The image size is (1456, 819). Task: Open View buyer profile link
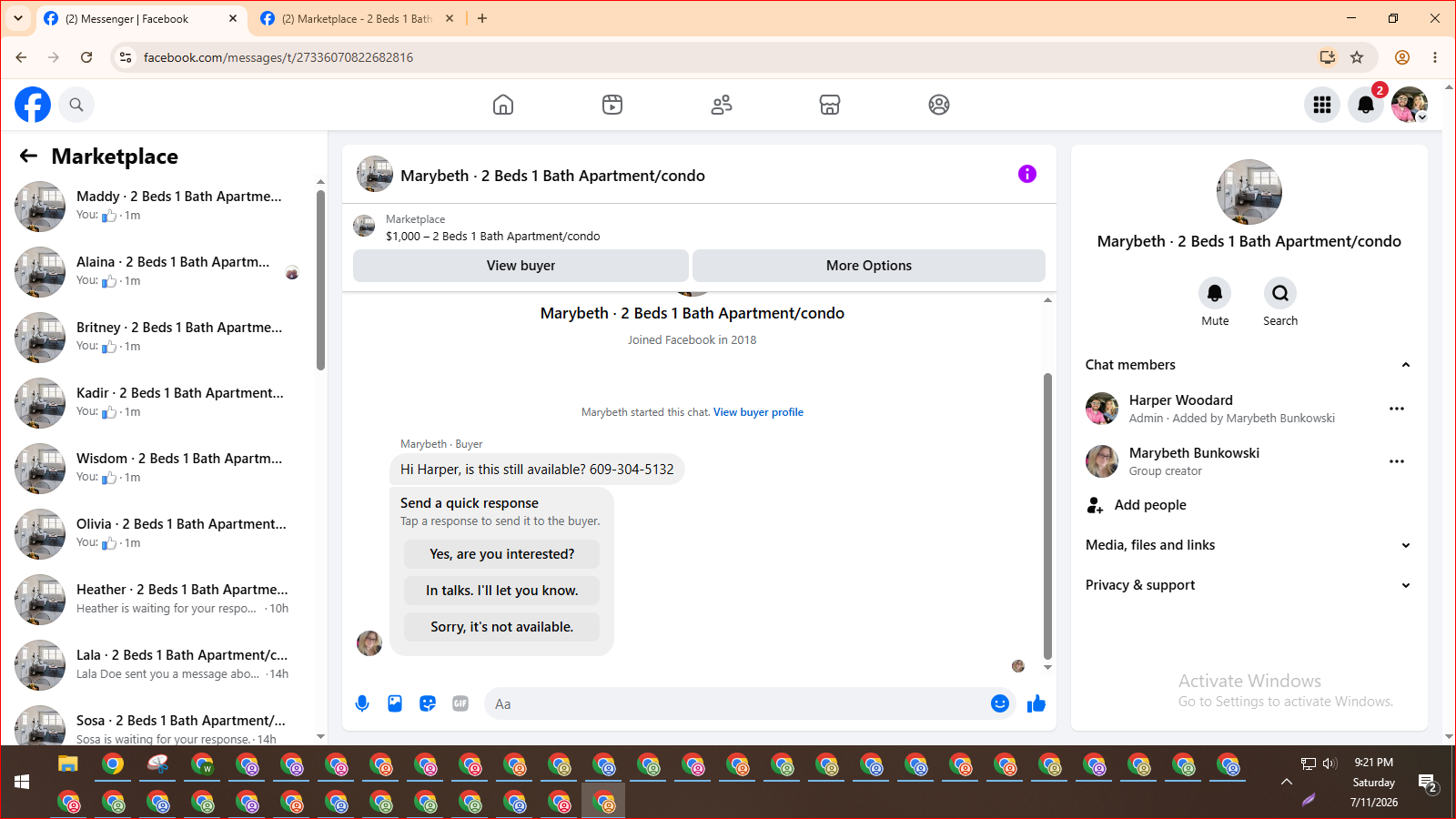[x=758, y=412]
